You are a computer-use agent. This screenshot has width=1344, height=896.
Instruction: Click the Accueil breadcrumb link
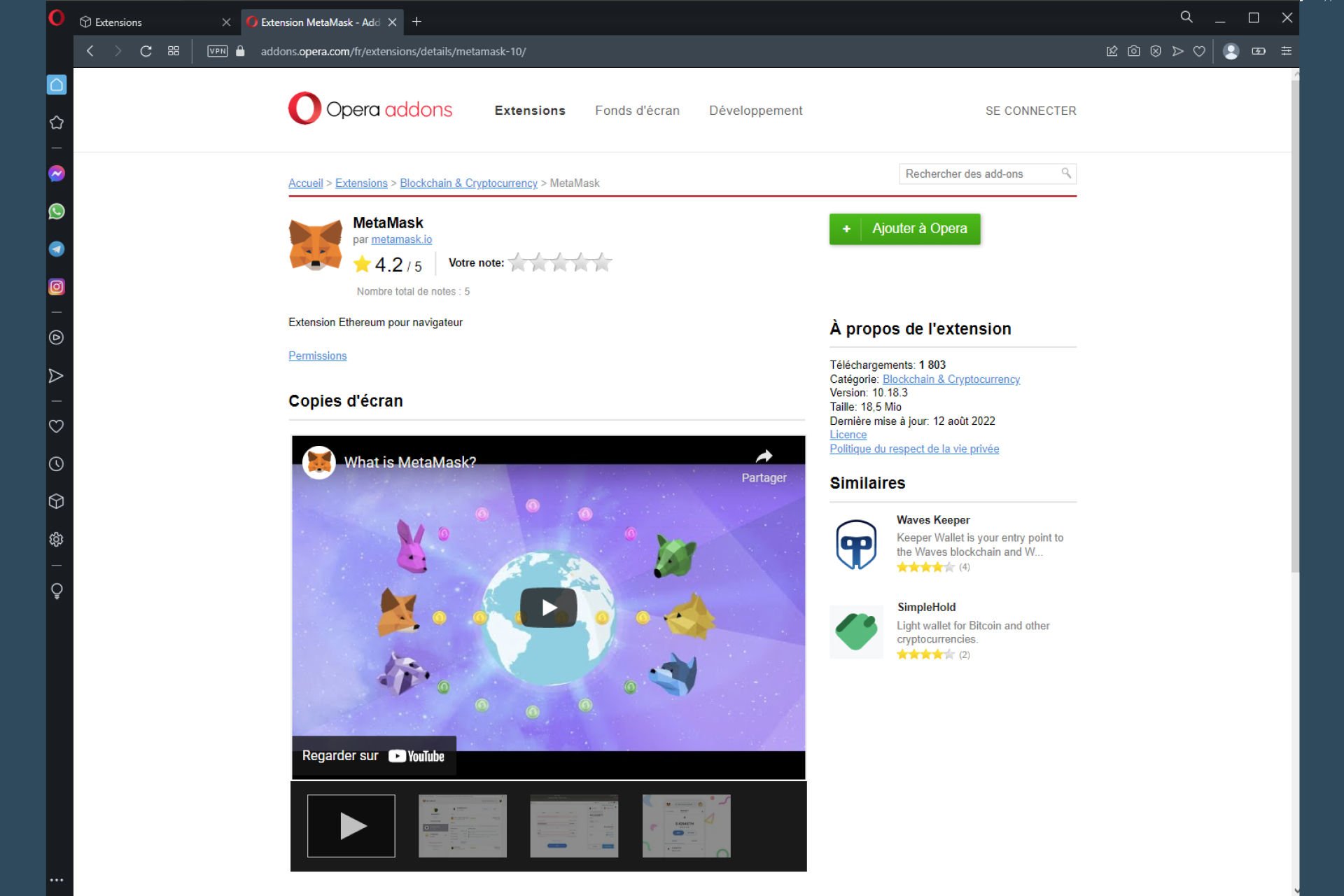(306, 183)
